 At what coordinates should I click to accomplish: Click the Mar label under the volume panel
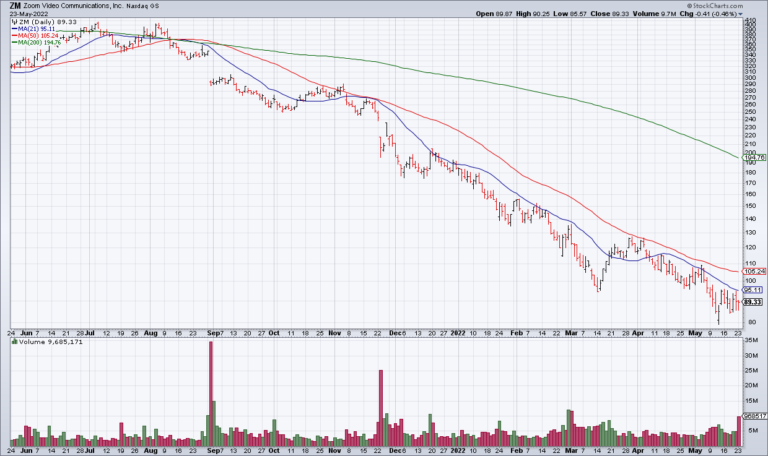tap(571, 450)
